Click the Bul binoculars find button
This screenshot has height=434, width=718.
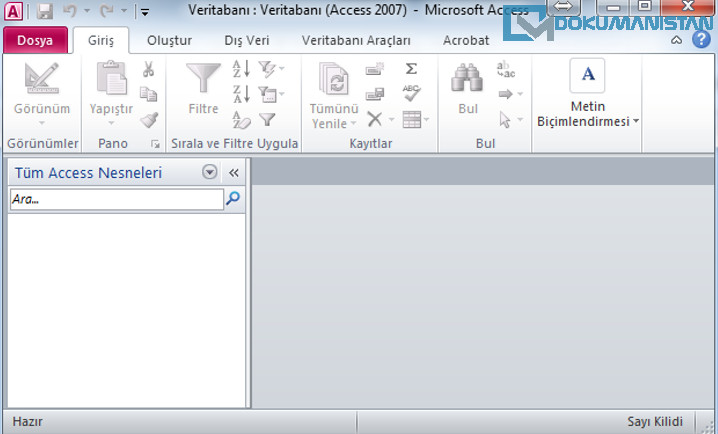tap(468, 88)
